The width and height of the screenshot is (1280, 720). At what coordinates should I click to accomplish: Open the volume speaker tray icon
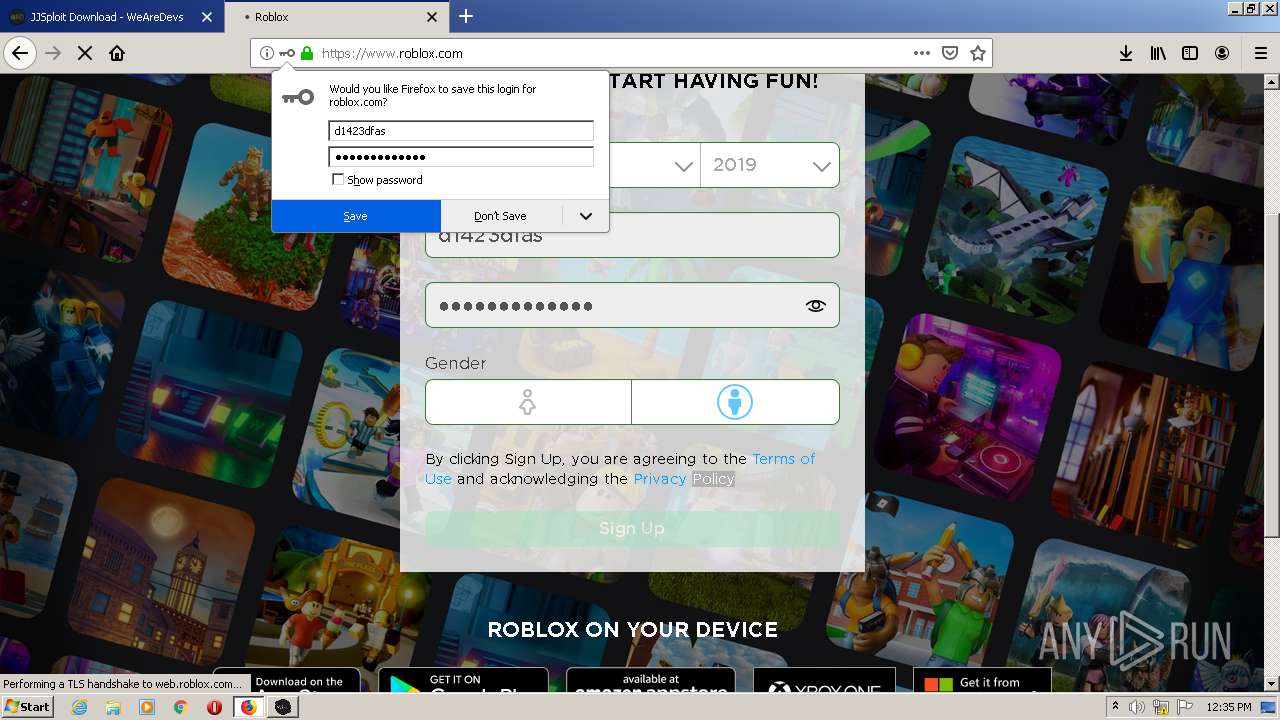1137,707
